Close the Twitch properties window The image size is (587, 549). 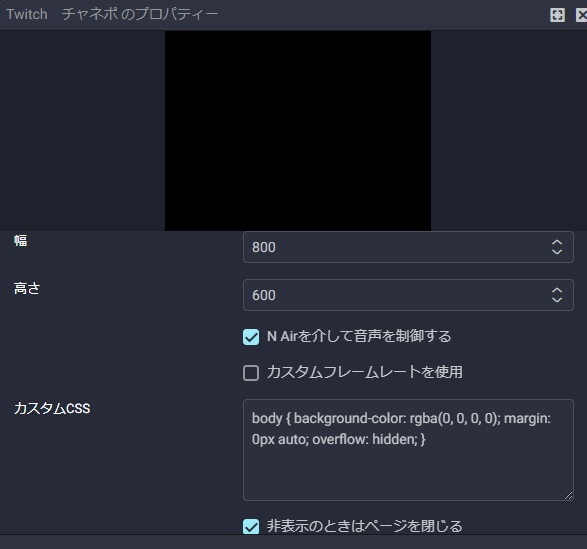pyautogui.click(x=581, y=15)
